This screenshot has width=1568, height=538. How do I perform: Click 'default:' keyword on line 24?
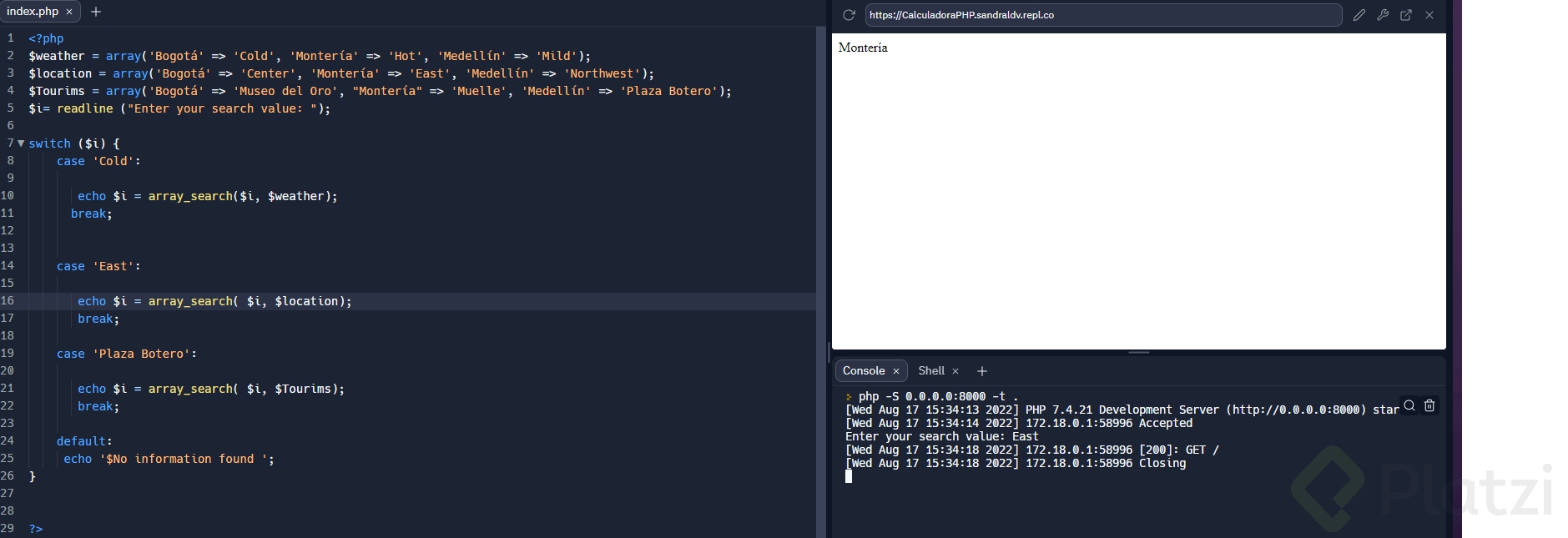click(x=84, y=441)
